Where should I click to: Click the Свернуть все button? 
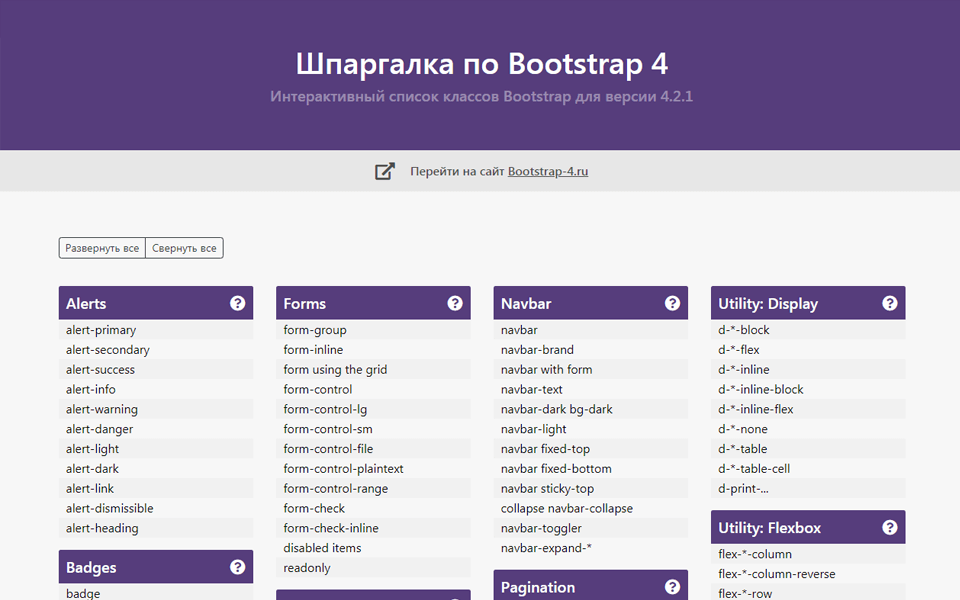pos(184,248)
